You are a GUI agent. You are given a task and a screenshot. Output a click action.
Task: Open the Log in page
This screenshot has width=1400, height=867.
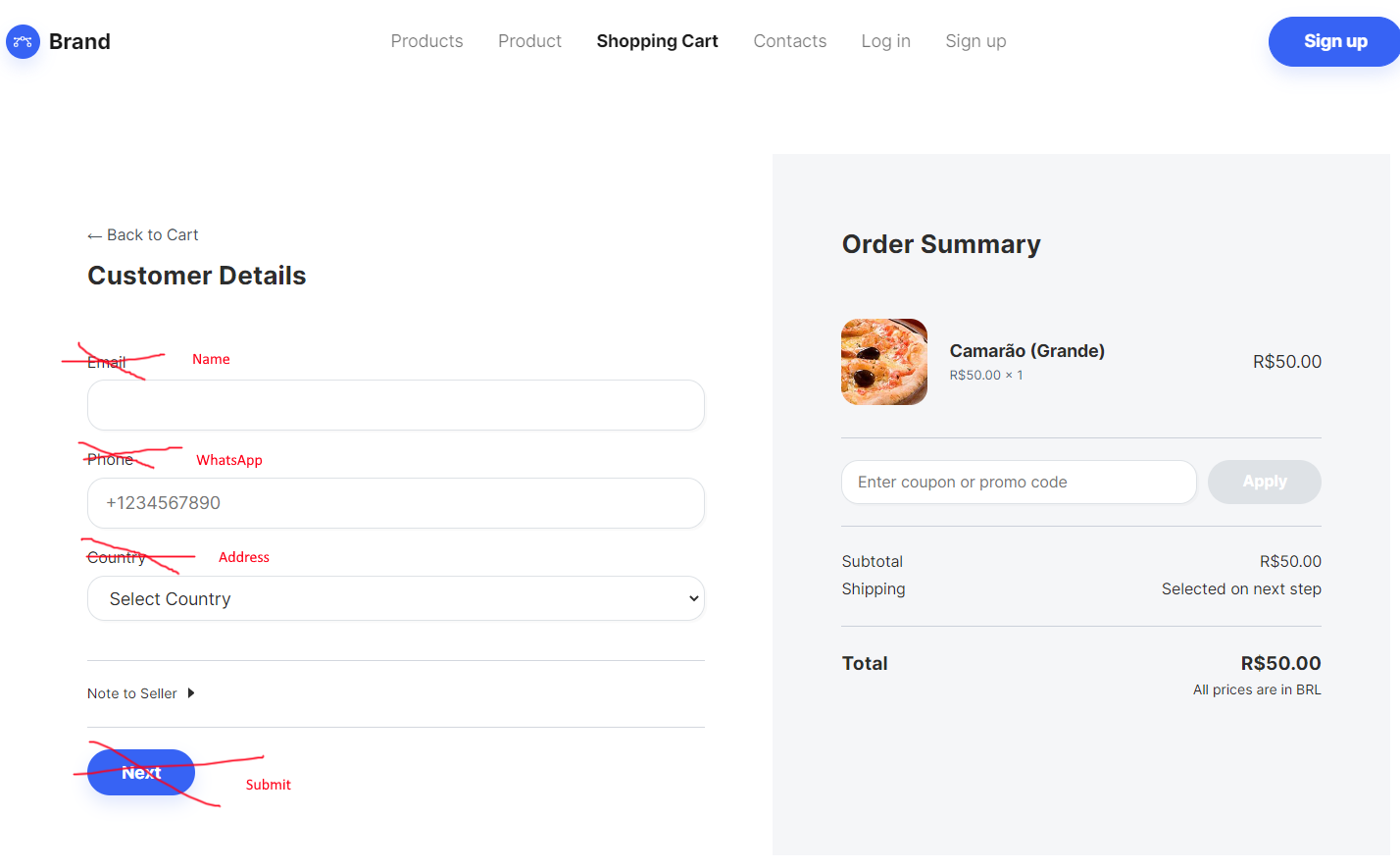point(885,41)
